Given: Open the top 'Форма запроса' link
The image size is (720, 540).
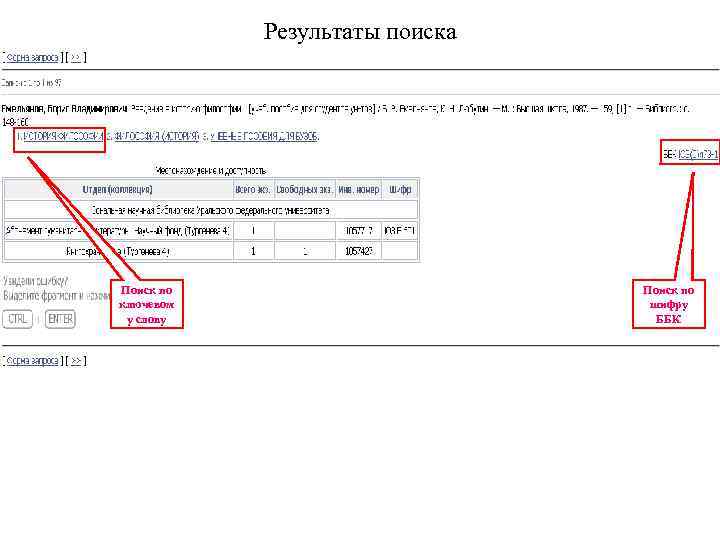Looking at the screenshot, I should click(33, 57).
